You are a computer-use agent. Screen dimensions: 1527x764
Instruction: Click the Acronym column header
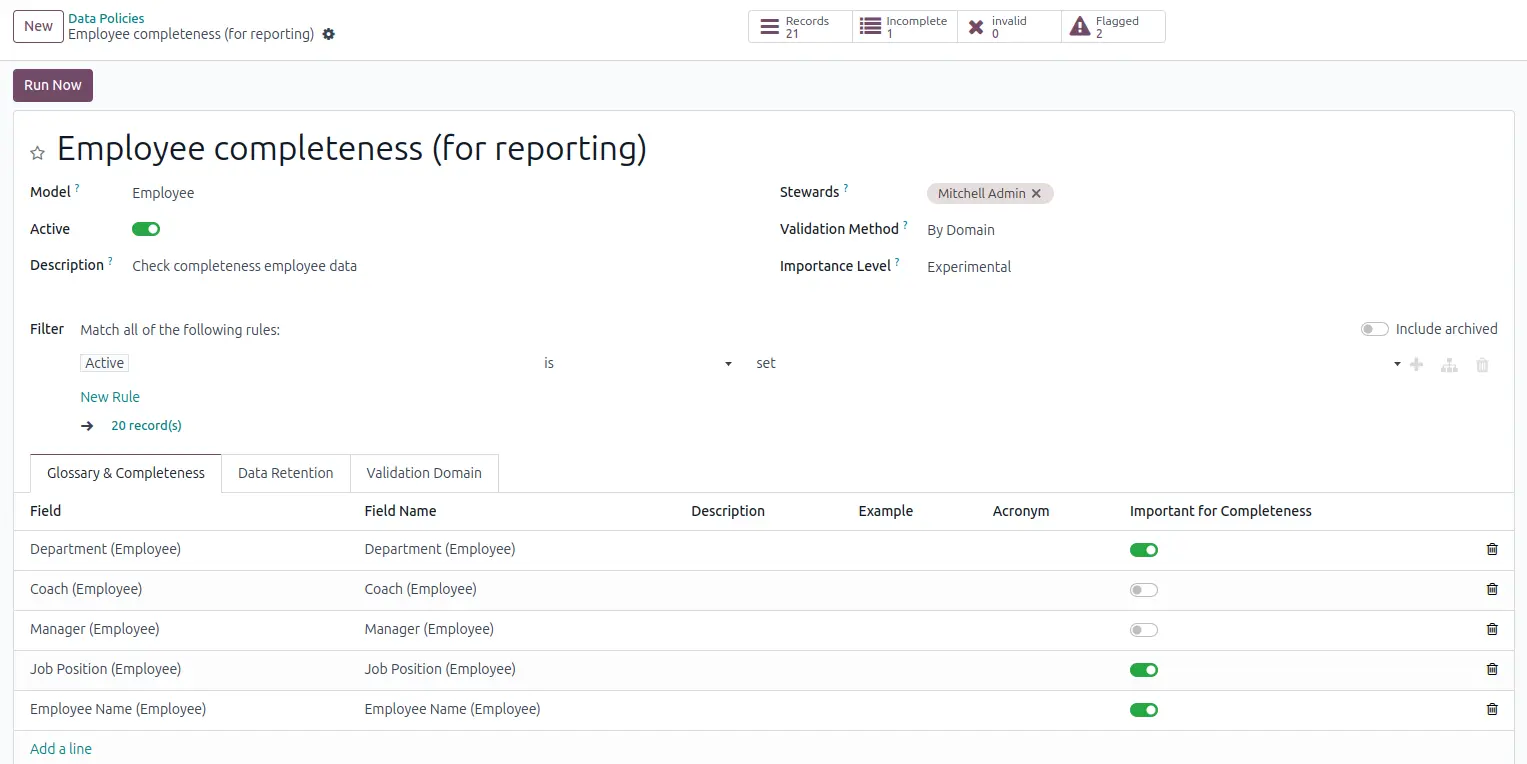coord(1021,511)
